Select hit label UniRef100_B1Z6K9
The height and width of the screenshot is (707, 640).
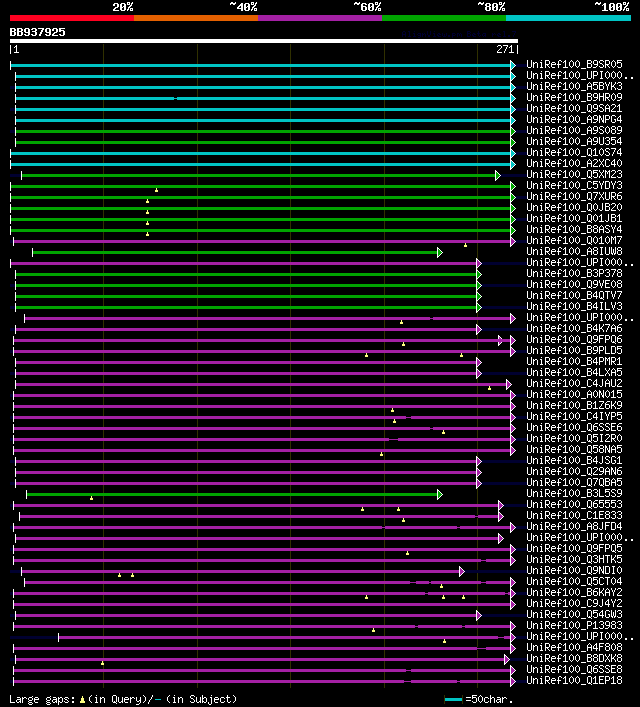[x=574, y=405]
